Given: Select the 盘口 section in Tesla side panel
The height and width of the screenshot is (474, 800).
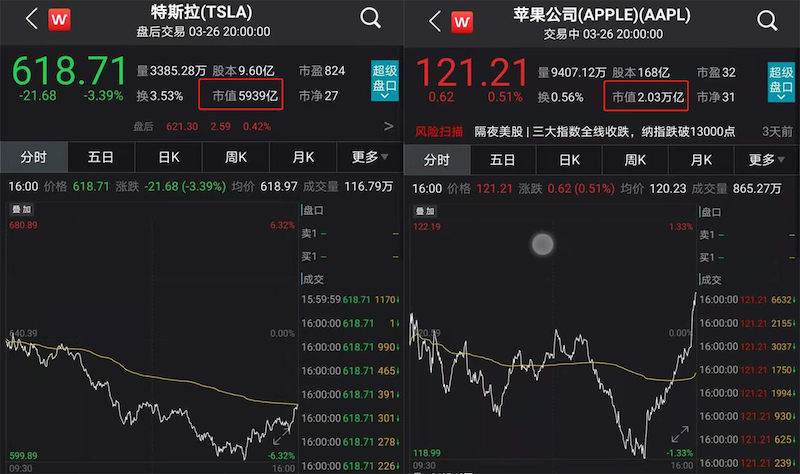Looking at the screenshot, I should tap(313, 210).
